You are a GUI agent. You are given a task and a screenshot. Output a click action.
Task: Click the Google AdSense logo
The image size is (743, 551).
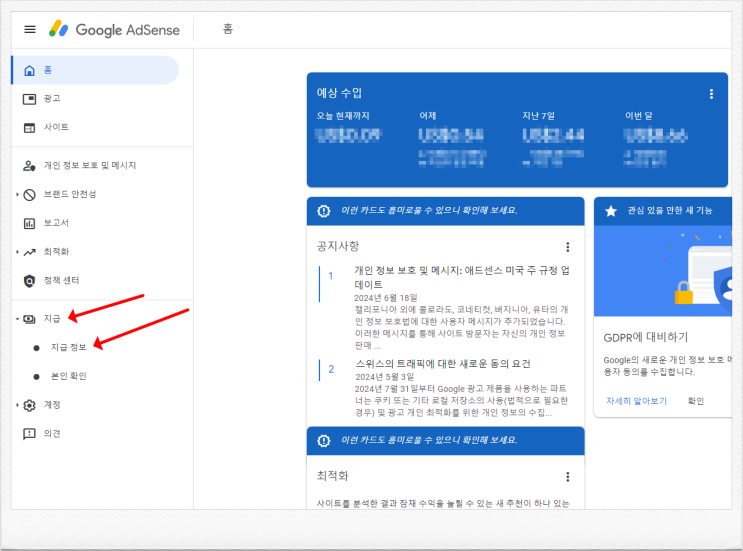point(114,29)
